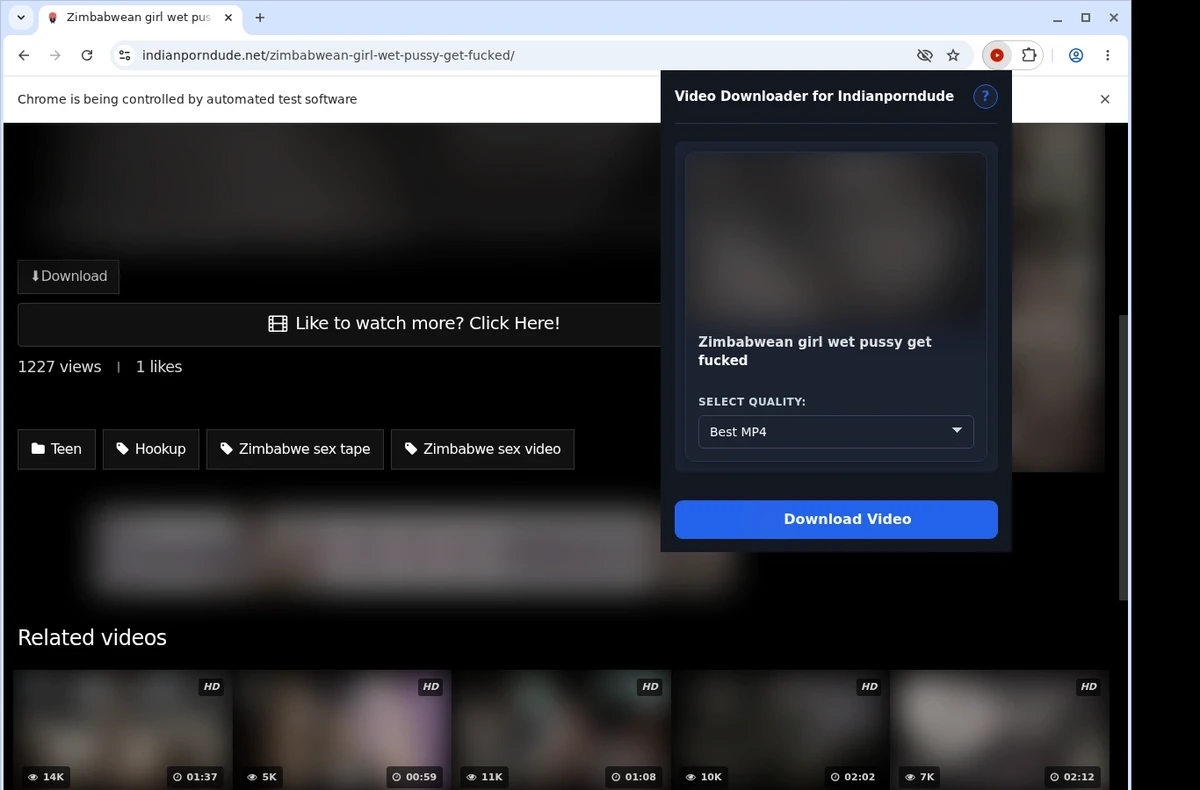Image resolution: width=1200 pixels, height=790 pixels.
Task: Click the page's Download button
Action: [x=68, y=277]
